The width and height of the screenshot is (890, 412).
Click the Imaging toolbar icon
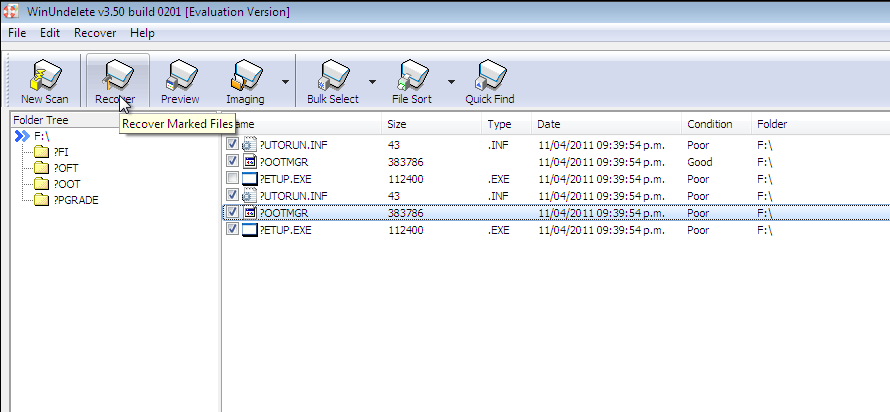coord(245,78)
